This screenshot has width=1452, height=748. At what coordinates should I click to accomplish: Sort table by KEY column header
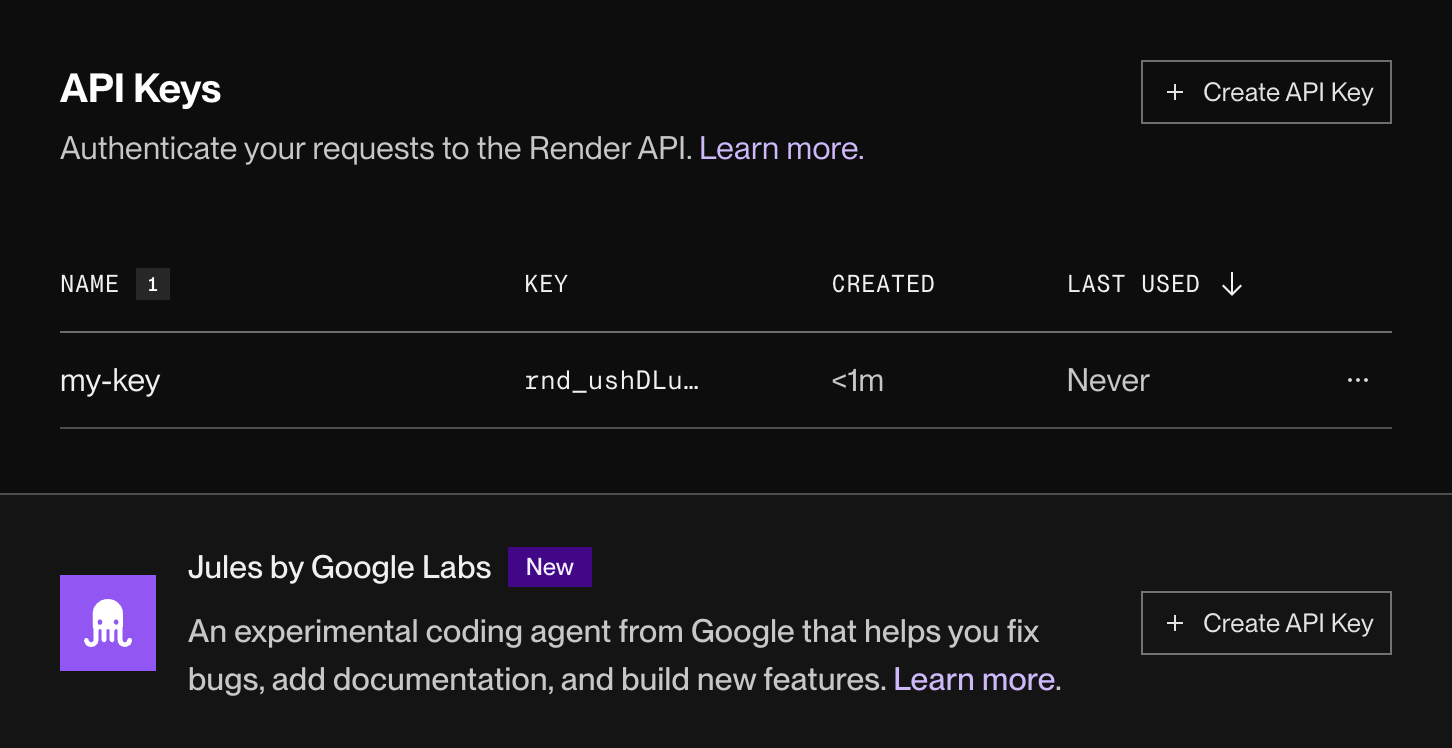click(x=546, y=284)
